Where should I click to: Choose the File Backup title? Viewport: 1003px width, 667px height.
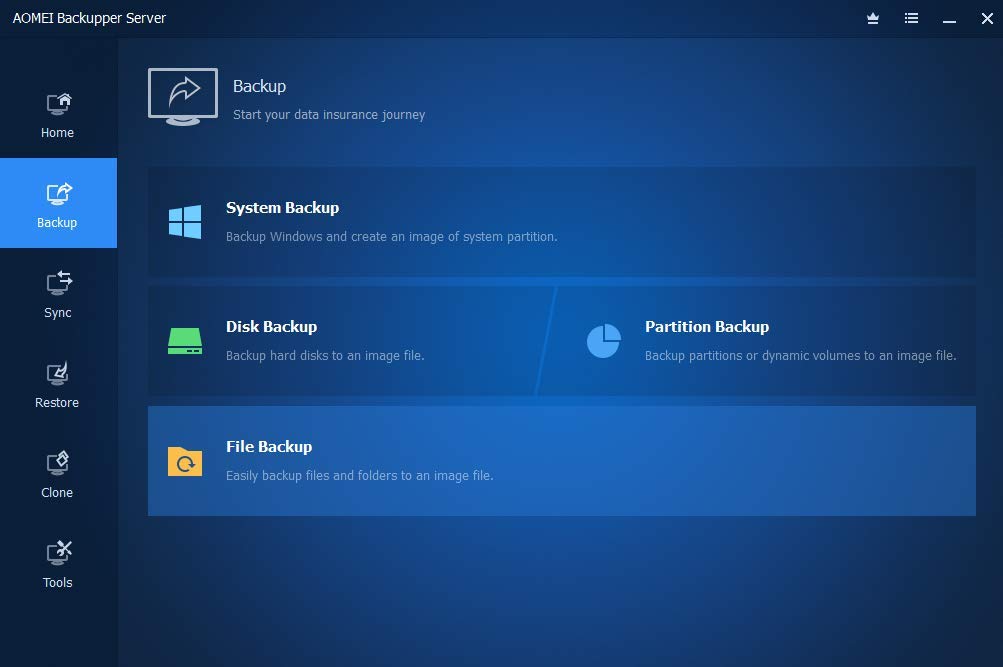tap(269, 447)
